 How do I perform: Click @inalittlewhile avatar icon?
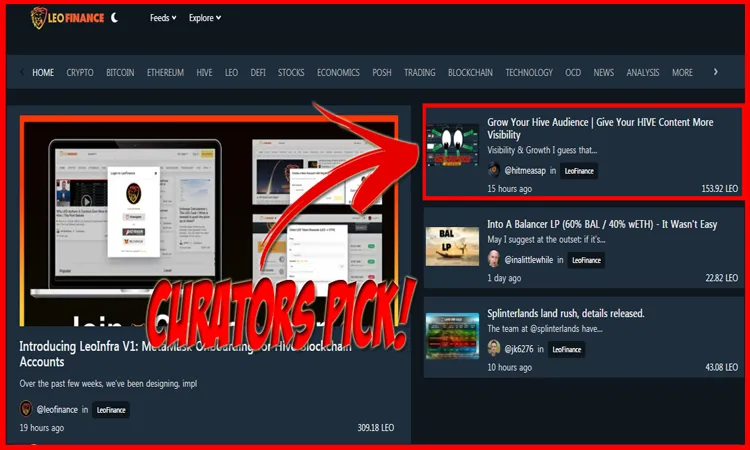[x=494, y=260]
